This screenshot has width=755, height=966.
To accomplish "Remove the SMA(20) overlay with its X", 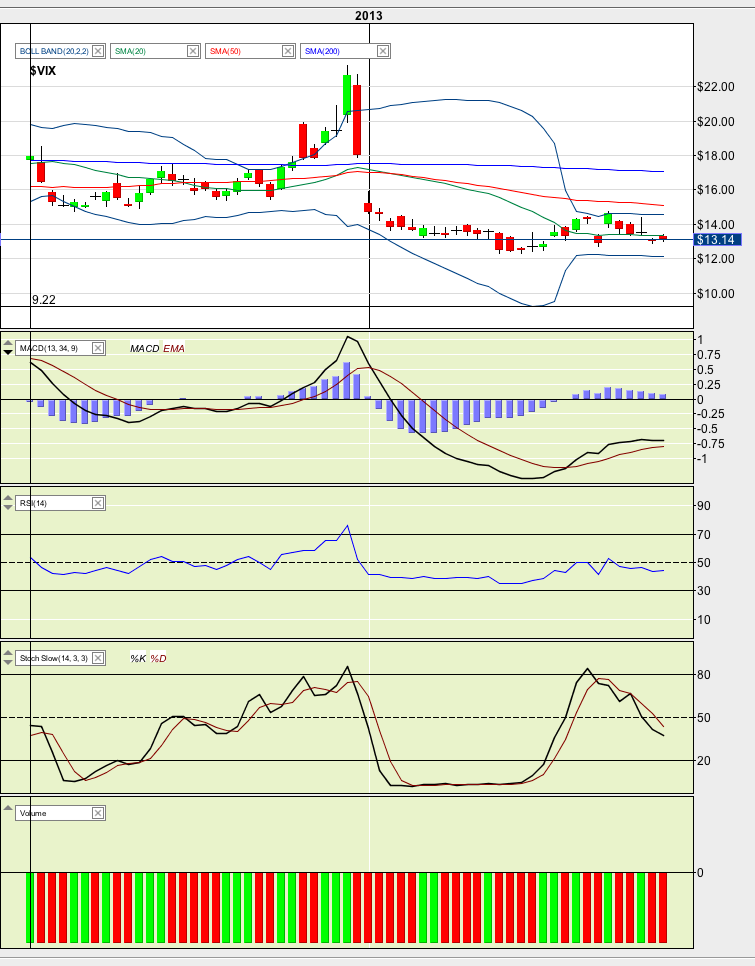I will point(193,51).
